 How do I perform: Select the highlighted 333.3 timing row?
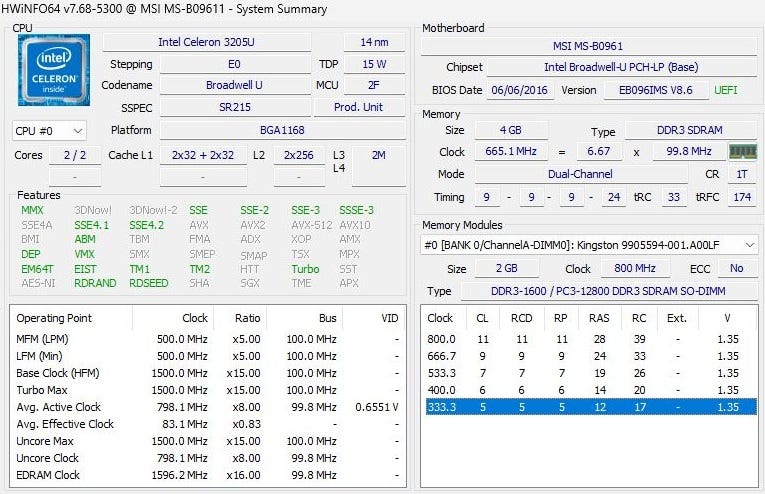click(x=590, y=407)
